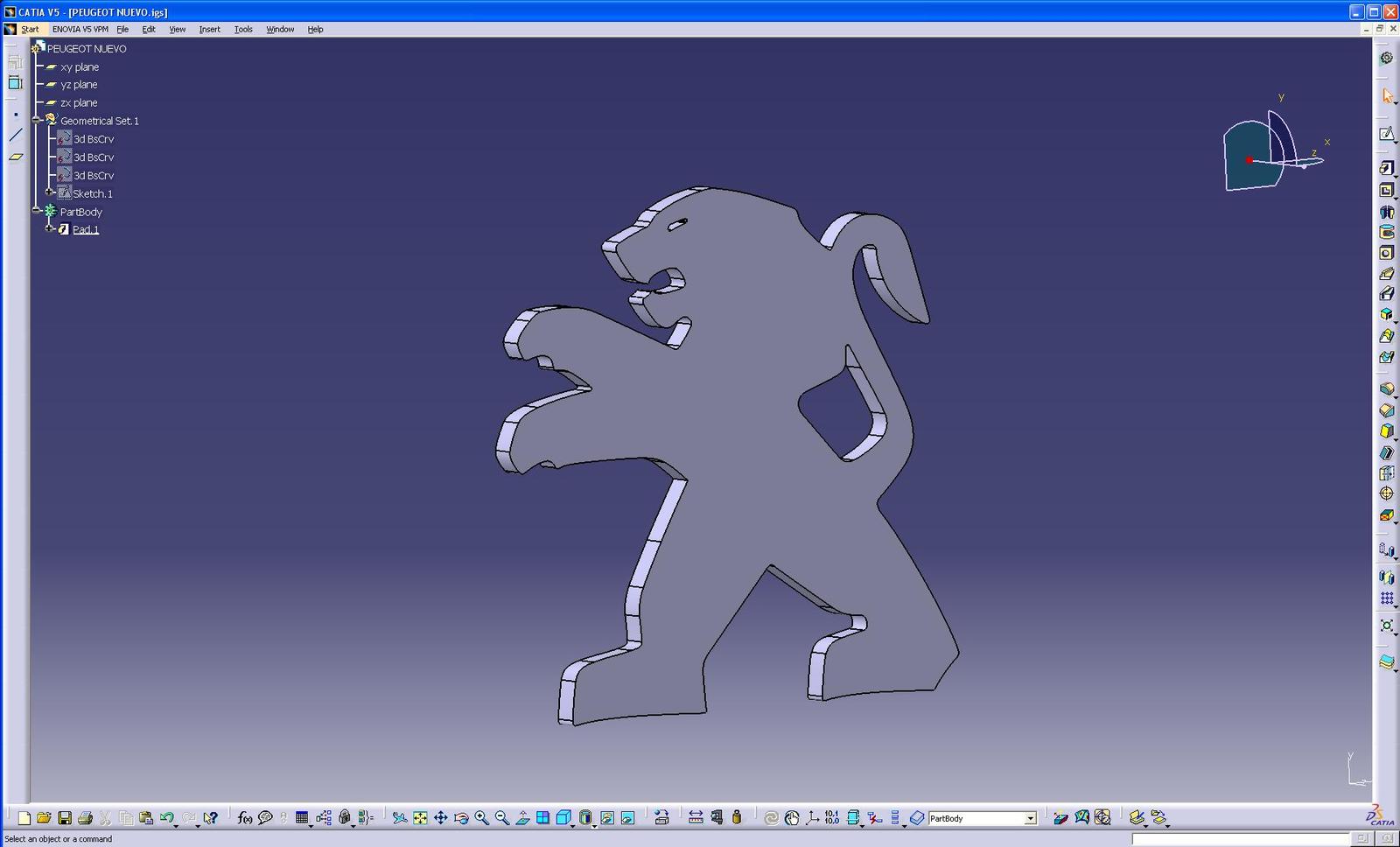Viewport: 1400px width, 847px height.
Task: Open the Insert menu
Action: (x=209, y=29)
